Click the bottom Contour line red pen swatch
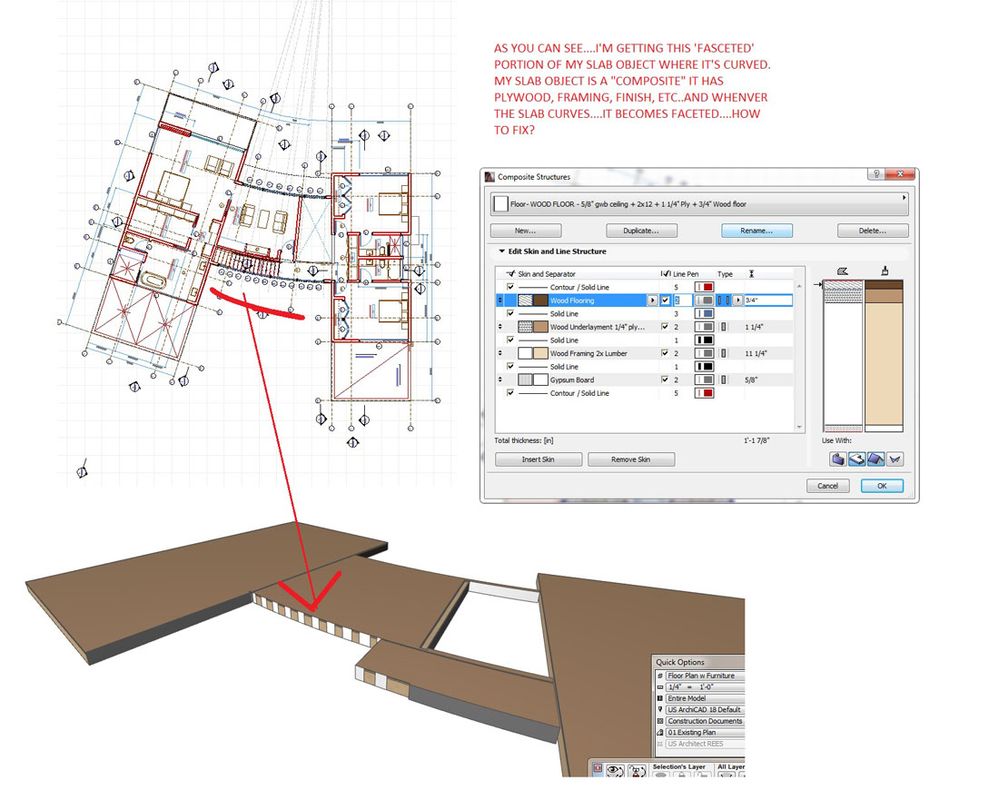Viewport: 999px width, 799px height. 704,393
